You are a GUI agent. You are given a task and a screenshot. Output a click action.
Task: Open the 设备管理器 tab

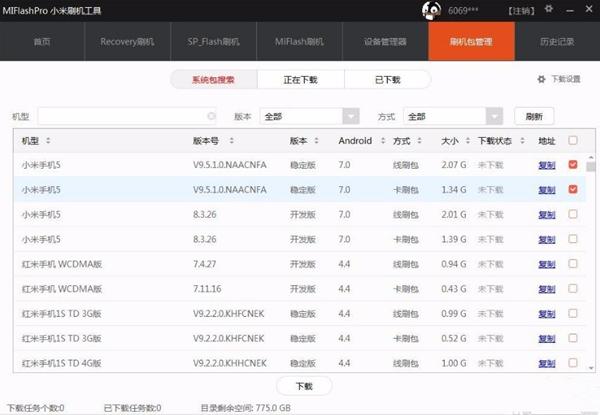coord(385,41)
